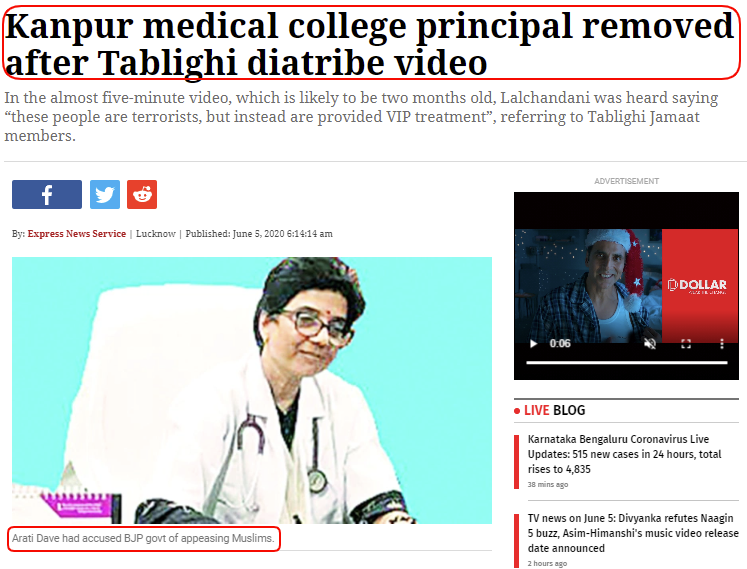747x569 pixels.
Task: Click the red live dot indicator
Action: tap(517, 411)
